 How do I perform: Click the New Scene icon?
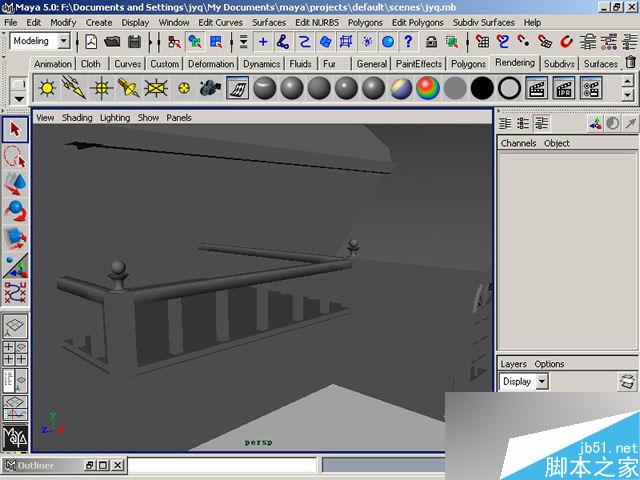(x=91, y=42)
